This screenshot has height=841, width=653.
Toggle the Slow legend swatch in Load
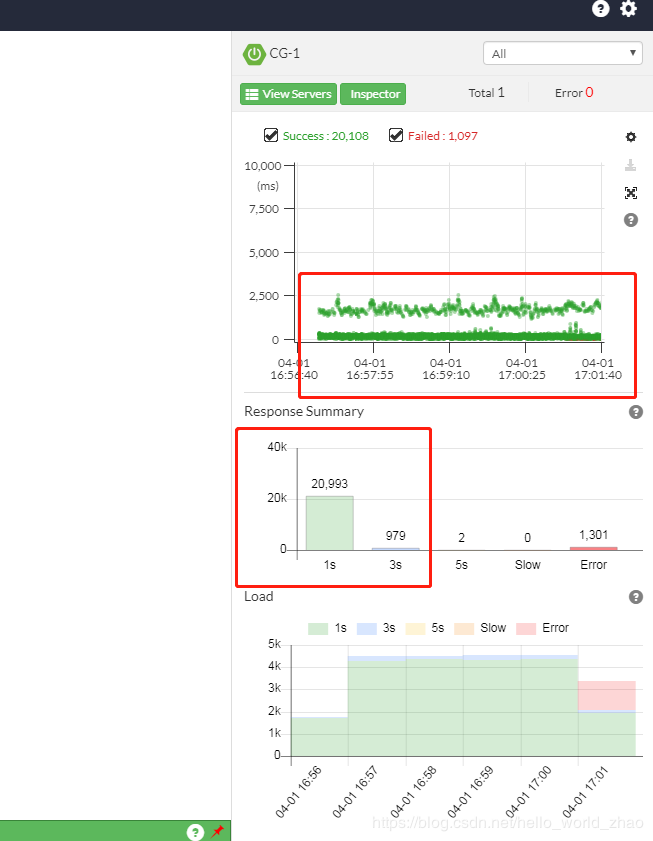pyautogui.click(x=464, y=629)
